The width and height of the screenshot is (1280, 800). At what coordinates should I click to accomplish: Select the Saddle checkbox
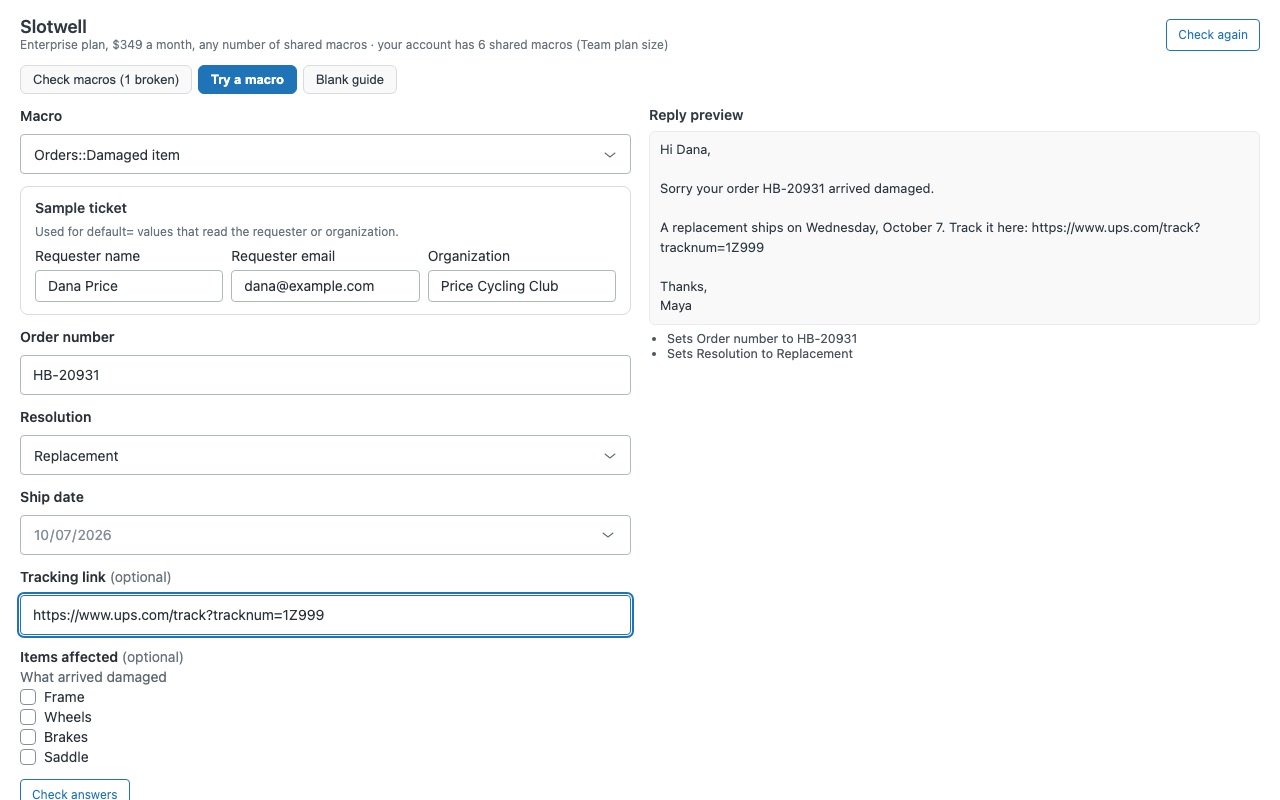[x=28, y=757]
